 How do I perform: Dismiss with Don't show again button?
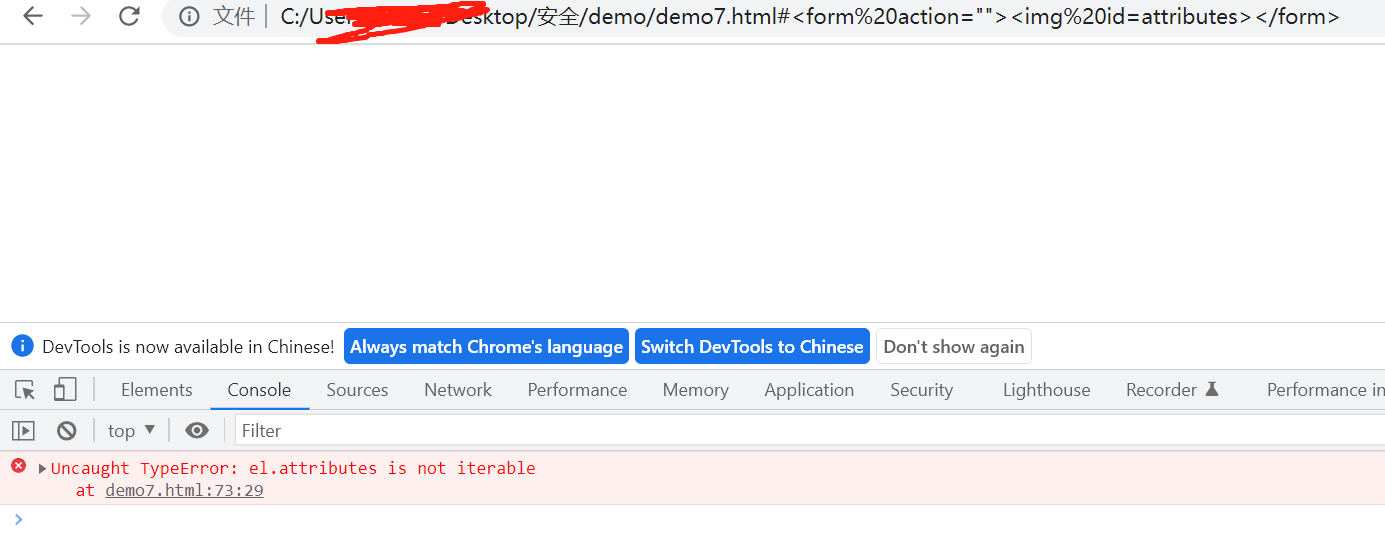pyautogui.click(x=953, y=347)
